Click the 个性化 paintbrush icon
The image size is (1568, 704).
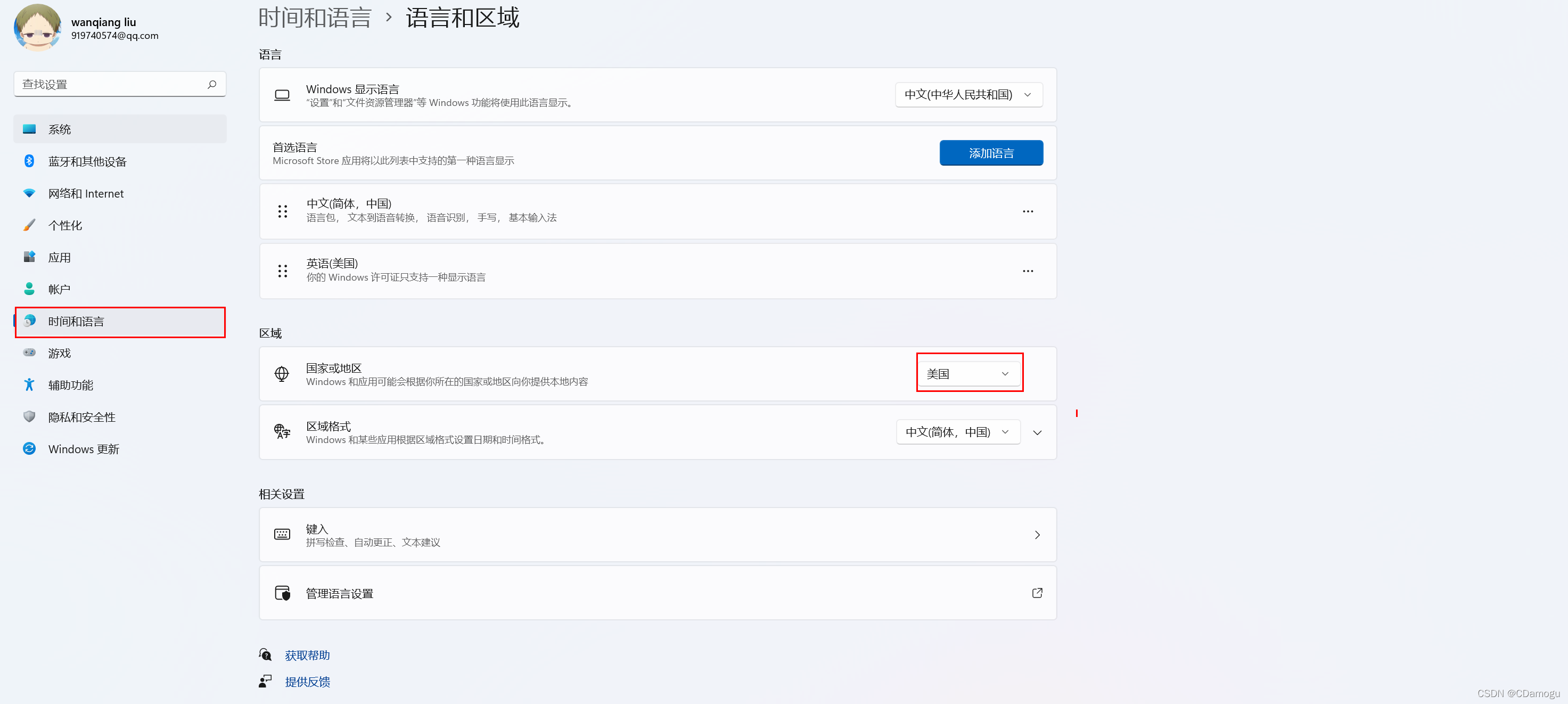(x=29, y=225)
